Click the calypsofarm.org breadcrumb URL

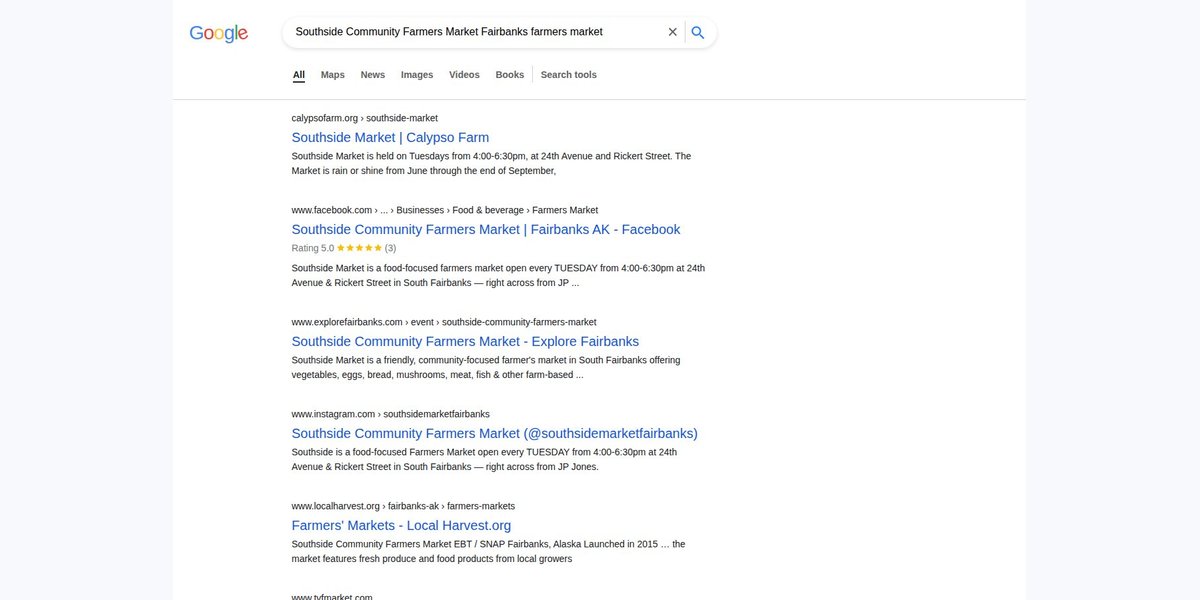coord(365,118)
